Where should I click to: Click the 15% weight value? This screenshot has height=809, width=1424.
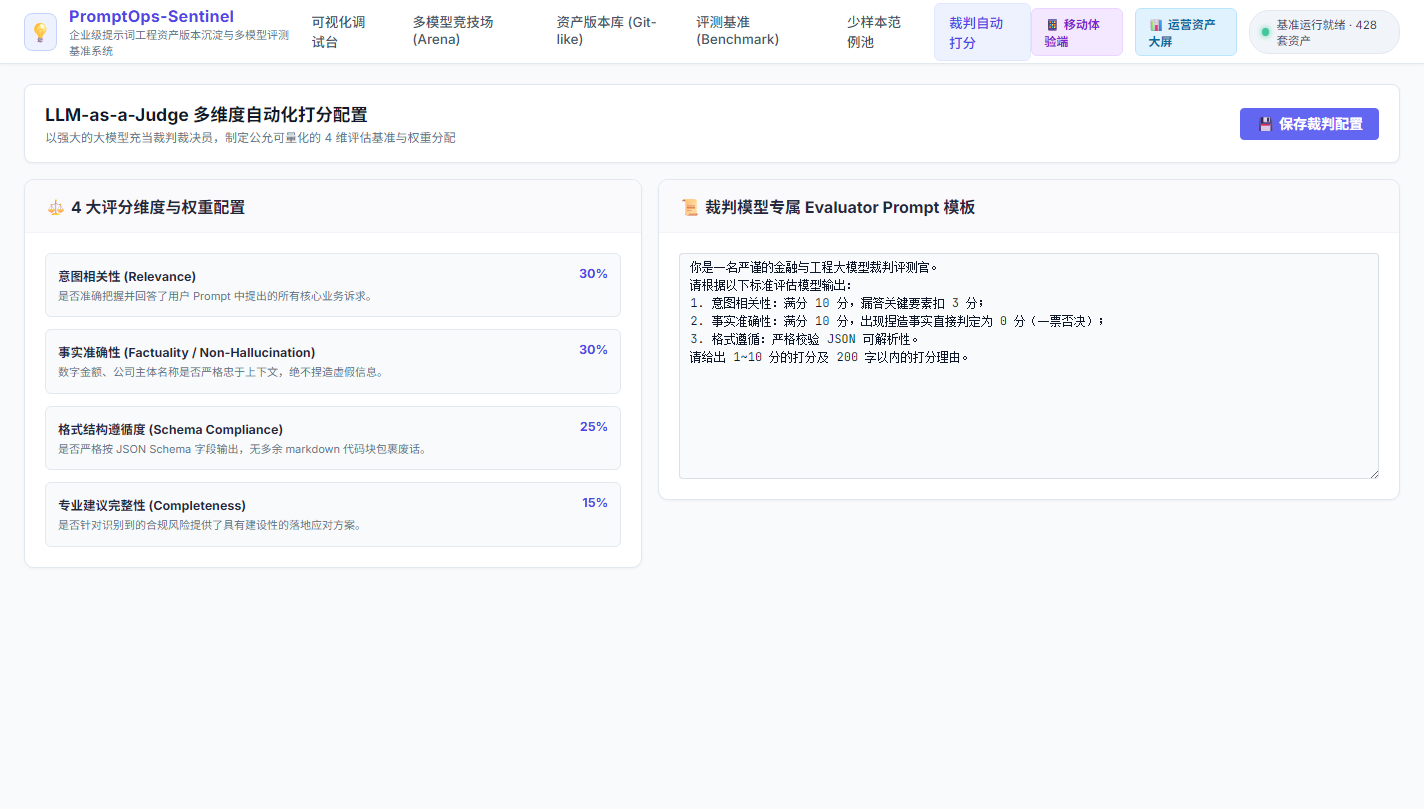595,503
